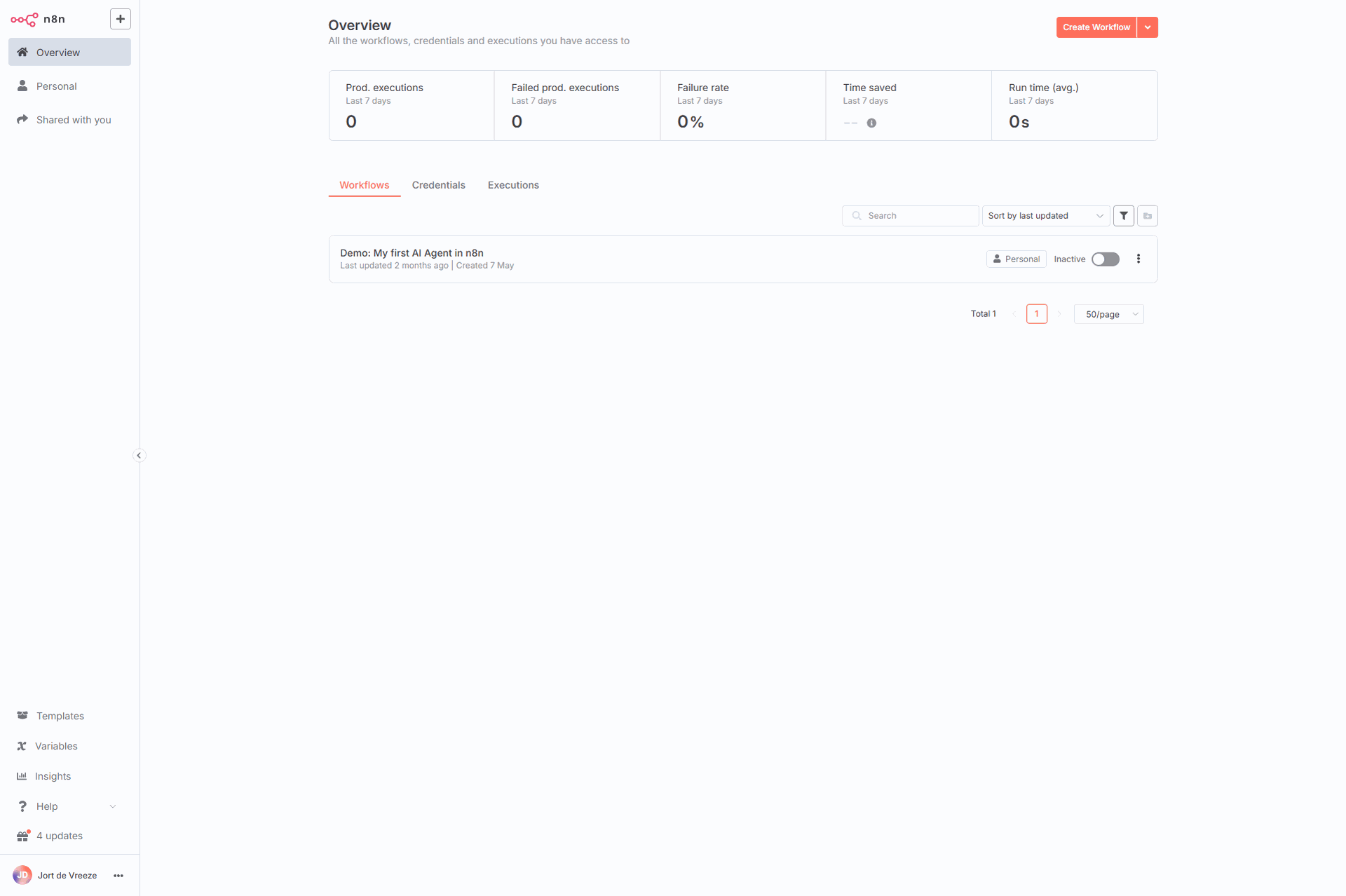This screenshot has width=1346, height=896.
Task: Click the plus add button in sidebar
Action: tap(121, 19)
